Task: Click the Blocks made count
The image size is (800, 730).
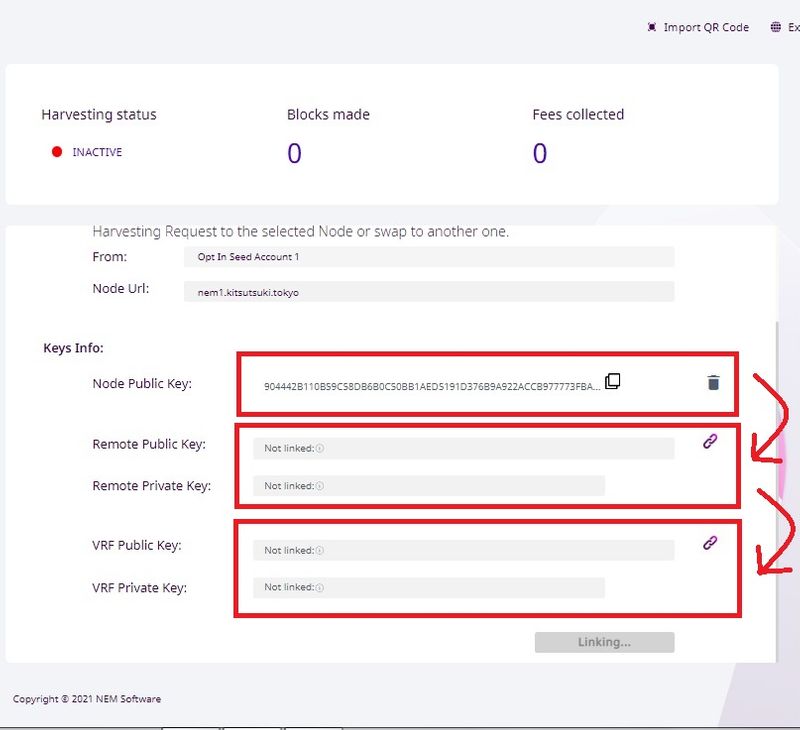Action: (x=294, y=153)
